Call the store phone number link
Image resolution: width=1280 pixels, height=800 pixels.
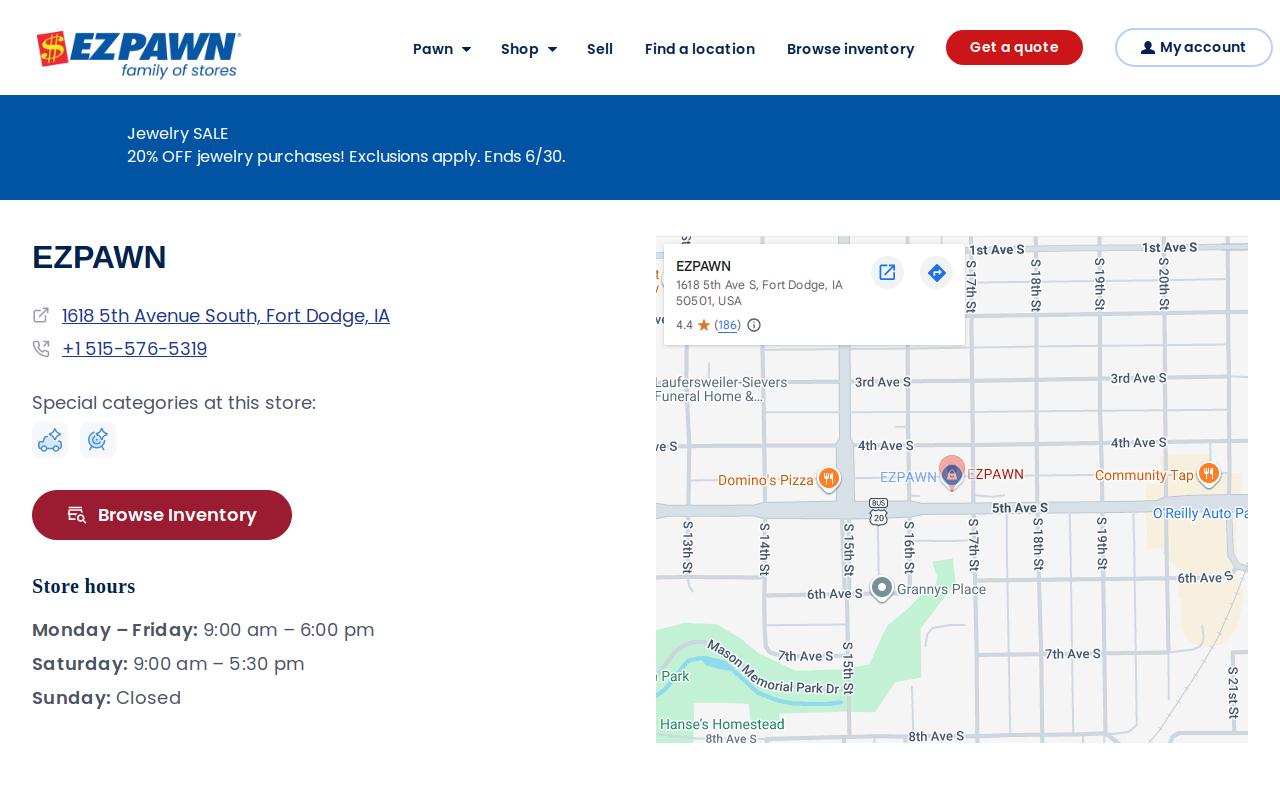(x=135, y=349)
